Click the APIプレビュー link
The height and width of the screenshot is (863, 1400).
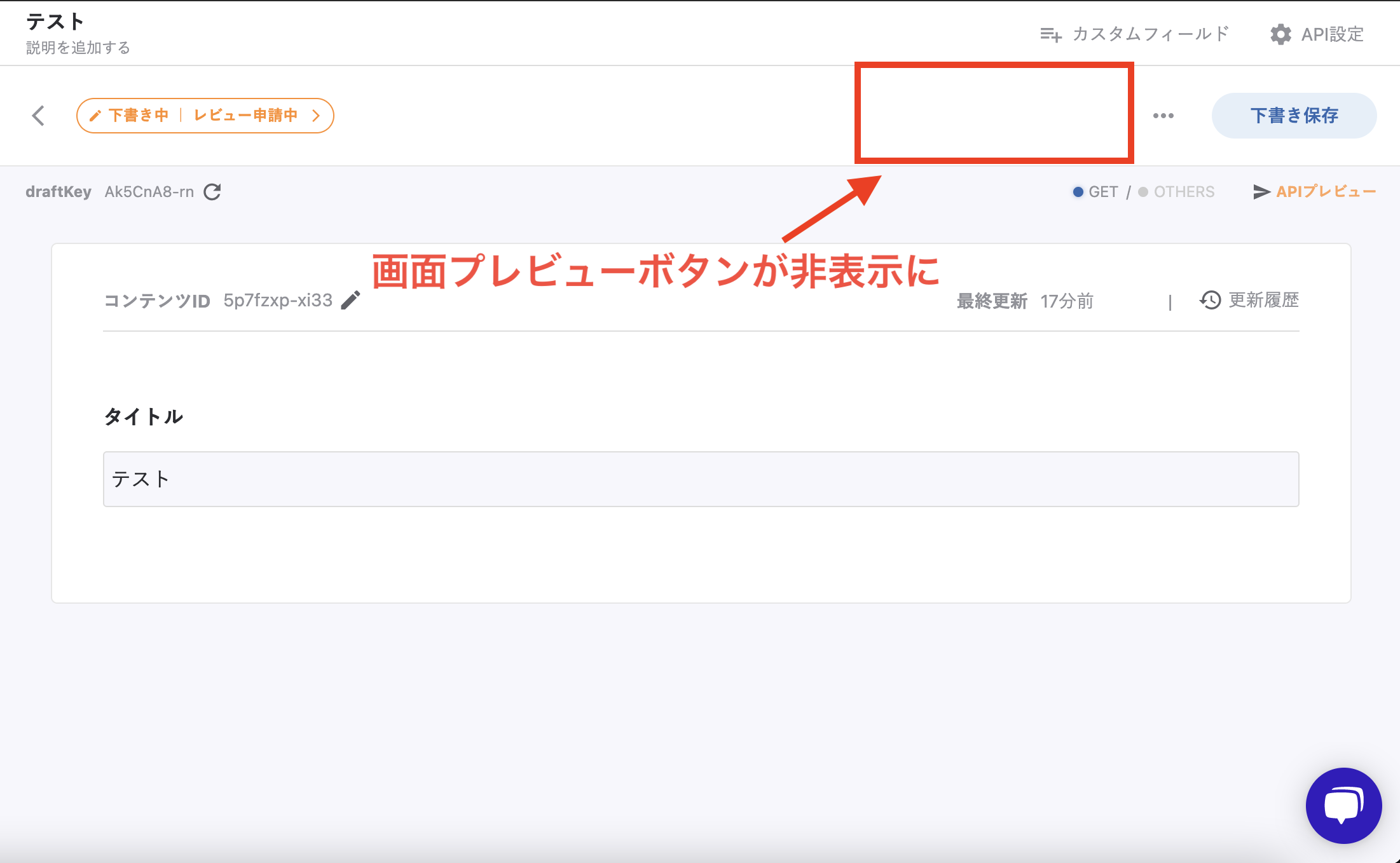(1326, 192)
